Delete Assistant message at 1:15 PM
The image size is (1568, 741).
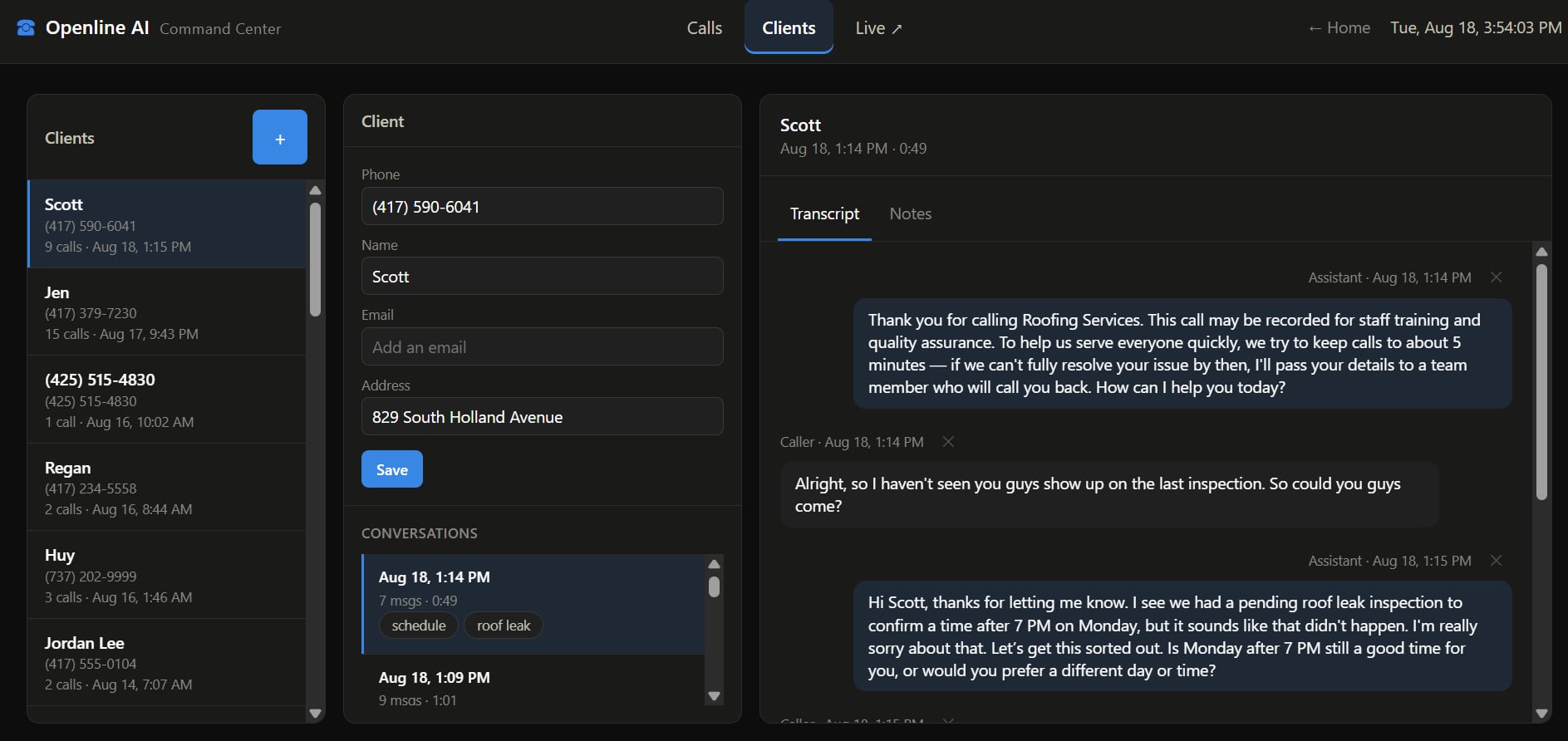click(x=1496, y=561)
